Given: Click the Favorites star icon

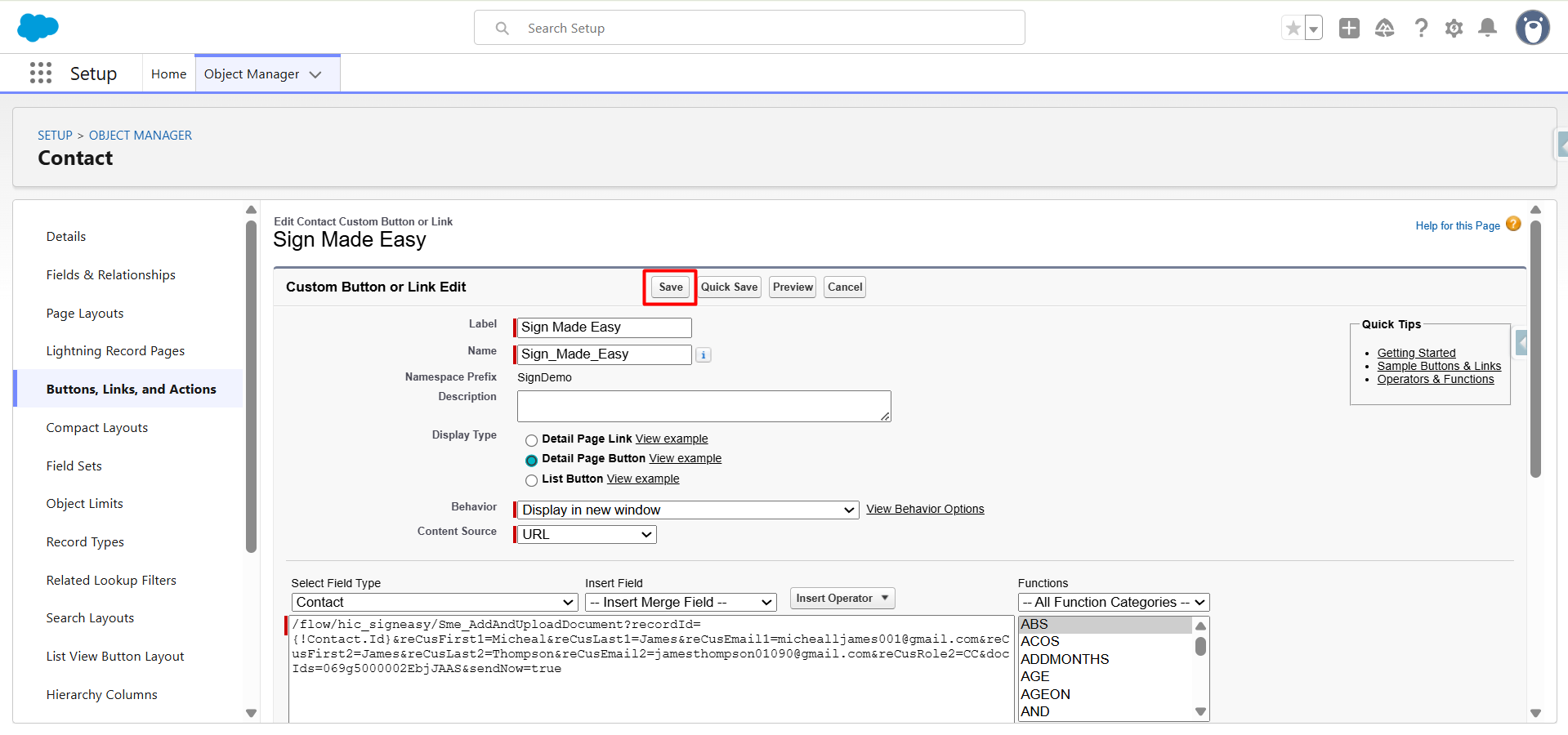Looking at the screenshot, I should 1293,29.
